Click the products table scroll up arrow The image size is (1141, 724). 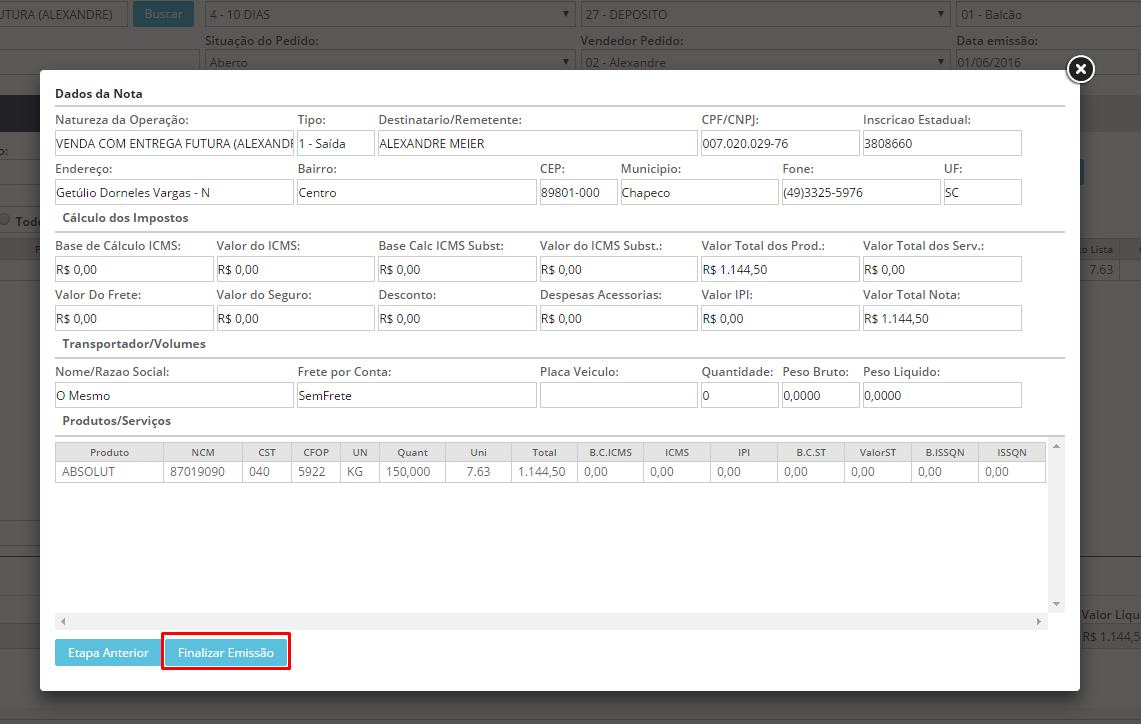pos(1056,446)
